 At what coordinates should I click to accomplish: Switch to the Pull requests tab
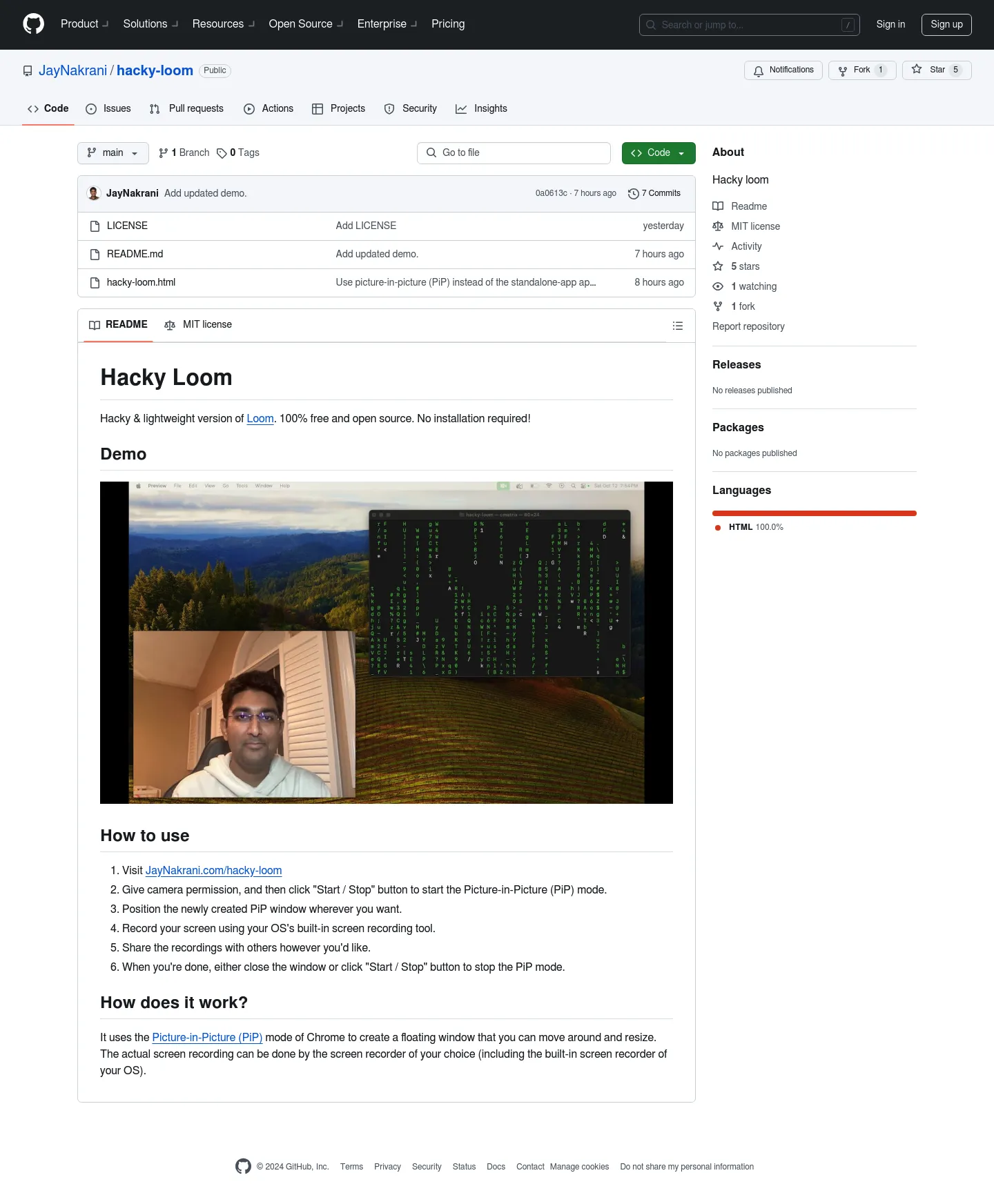click(186, 109)
